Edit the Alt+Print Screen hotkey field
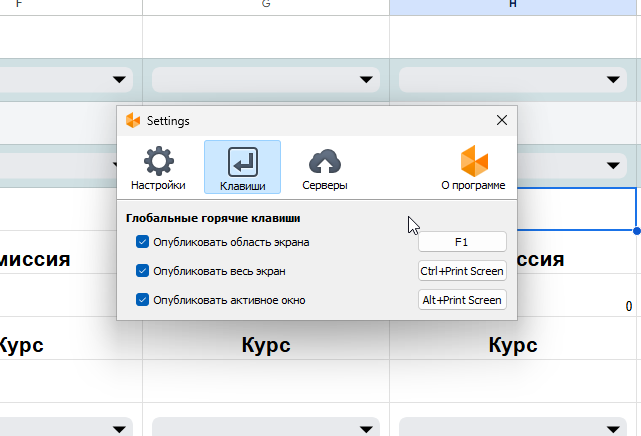Screen dimensions: 641x436 [x=462, y=300]
